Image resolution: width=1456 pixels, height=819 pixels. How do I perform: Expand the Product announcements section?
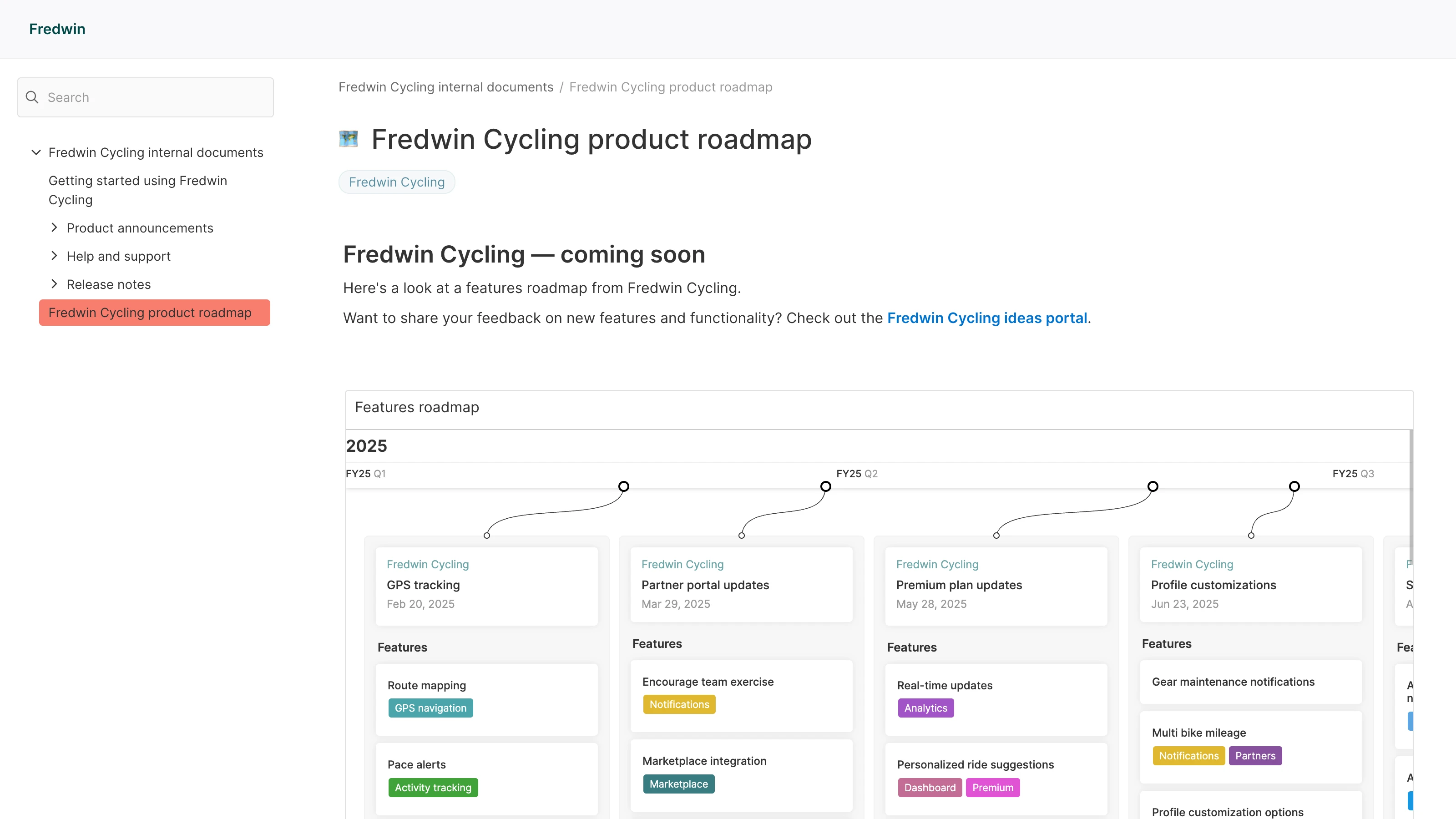click(x=54, y=227)
